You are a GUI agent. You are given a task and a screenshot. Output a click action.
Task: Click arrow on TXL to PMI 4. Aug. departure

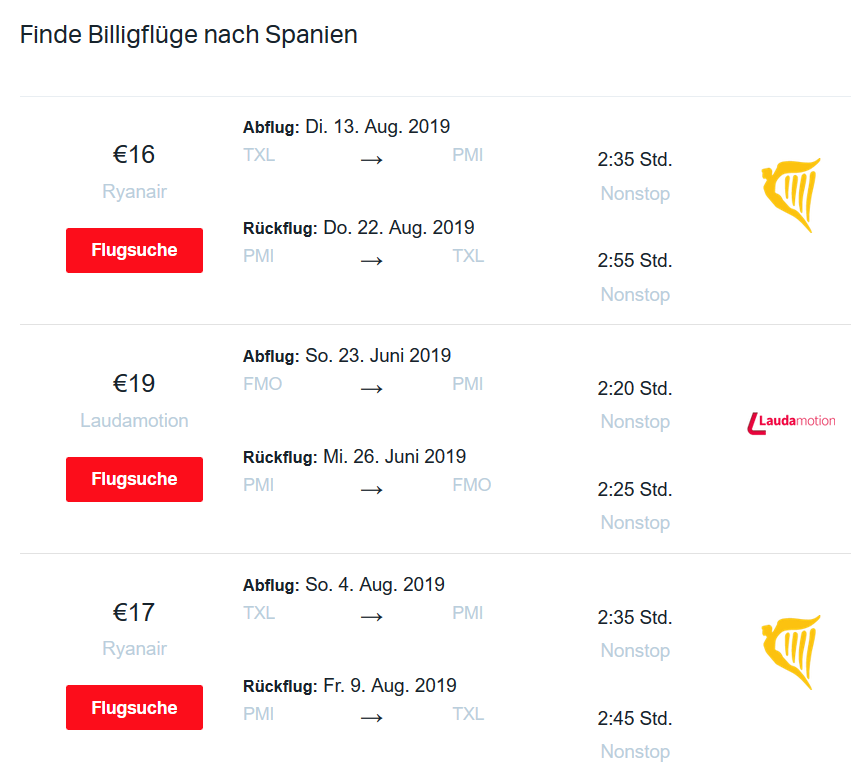(372, 618)
